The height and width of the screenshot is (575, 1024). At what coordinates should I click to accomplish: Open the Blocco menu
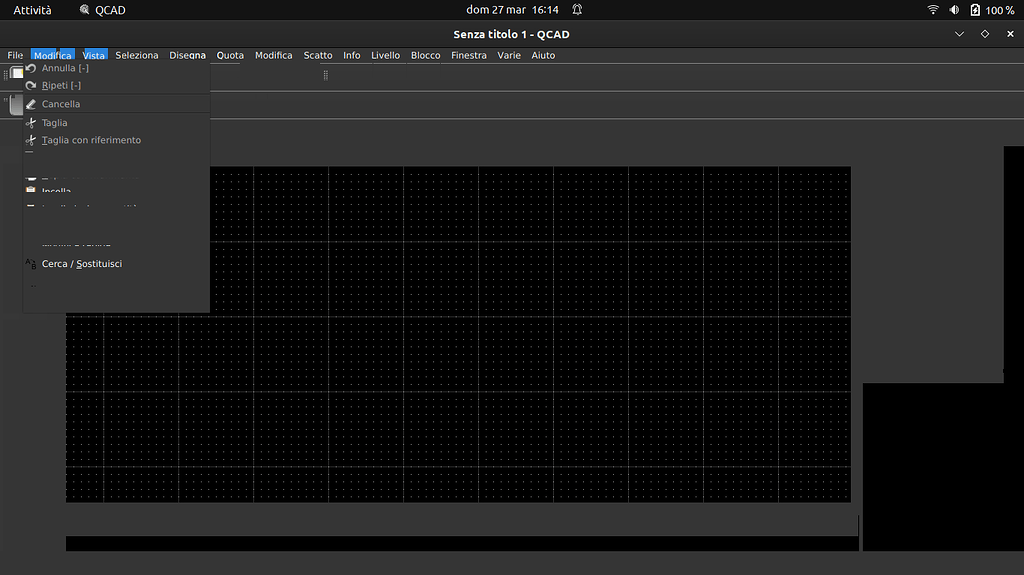(425, 56)
